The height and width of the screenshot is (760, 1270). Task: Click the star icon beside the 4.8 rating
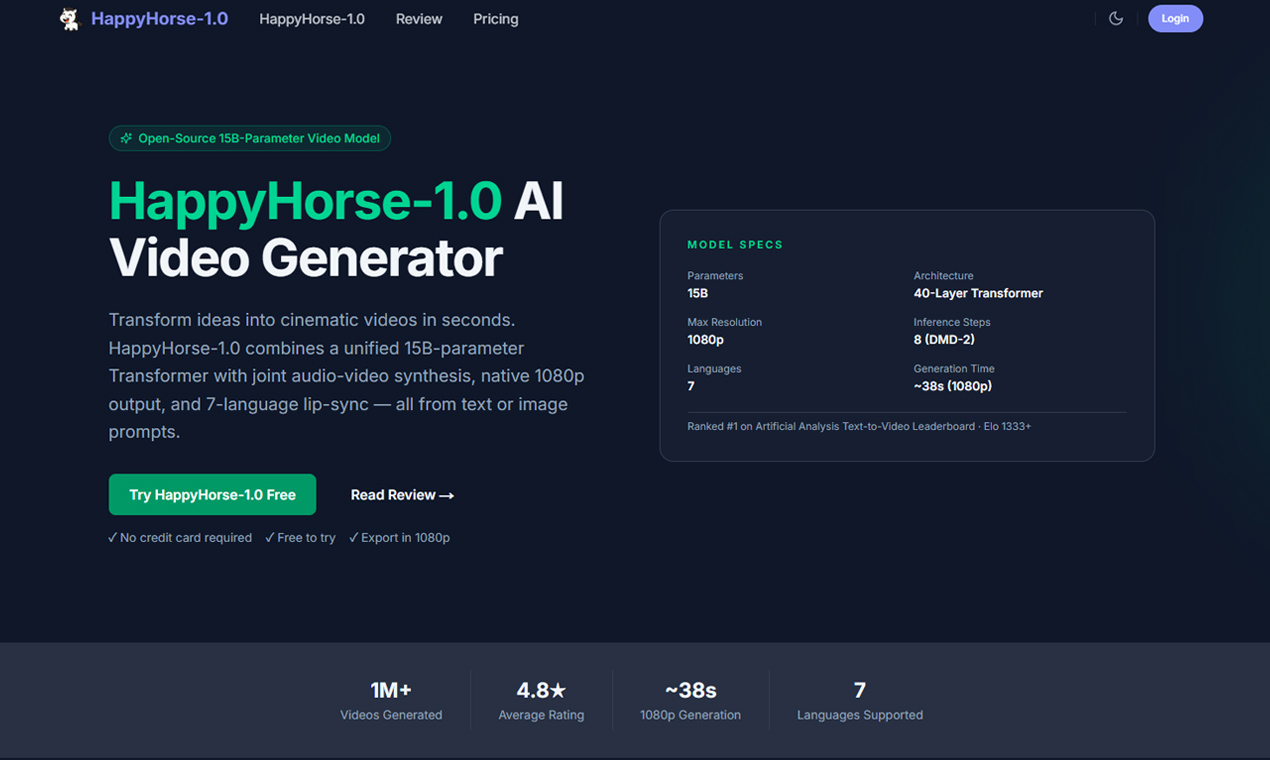tap(558, 689)
